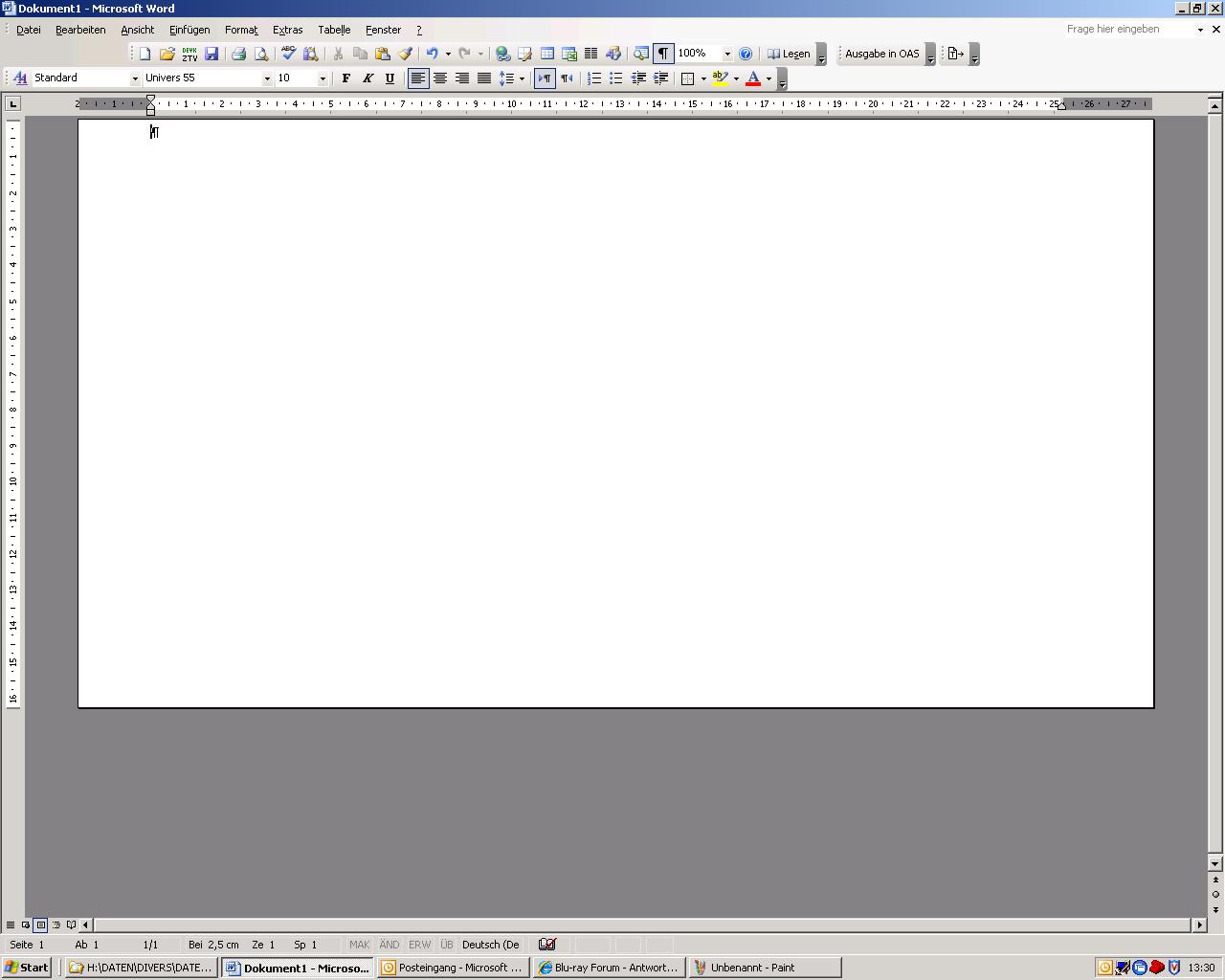Click the DEVK ZTV toolbar icon

[x=189, y=54]
